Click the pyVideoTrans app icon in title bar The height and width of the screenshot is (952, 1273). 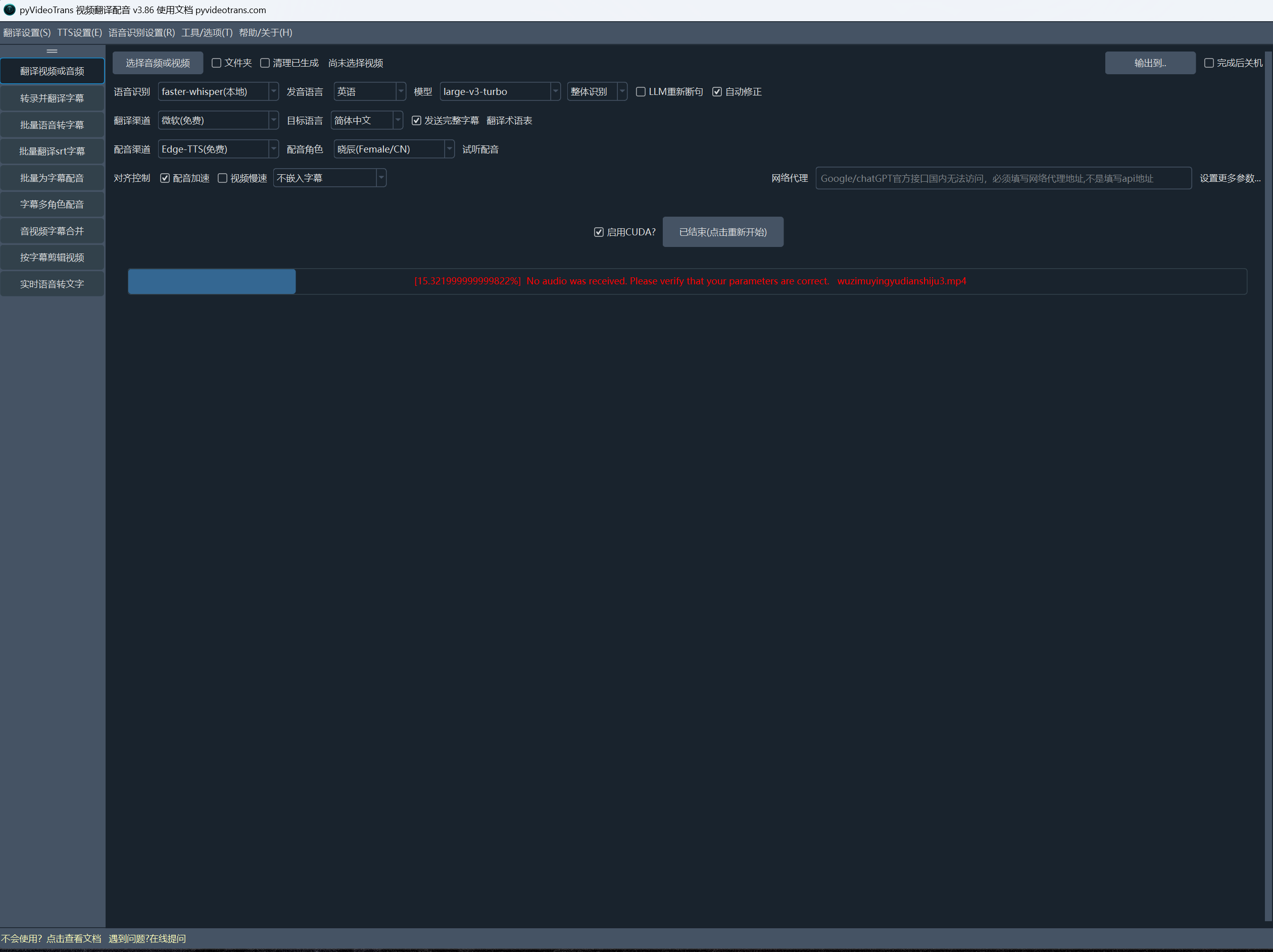(9, 10)
